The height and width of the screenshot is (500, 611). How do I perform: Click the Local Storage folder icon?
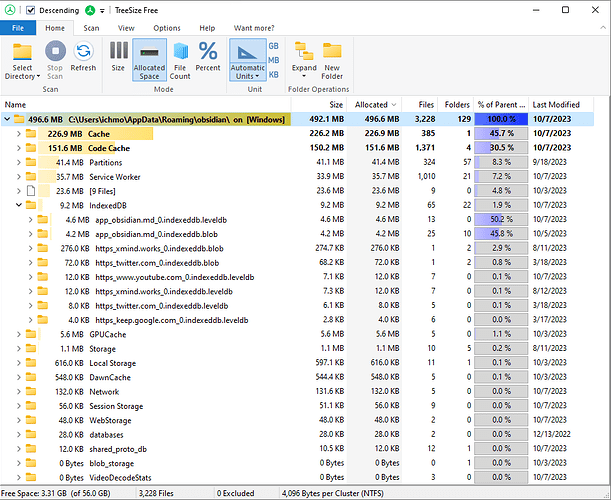[x=31, y=363]
